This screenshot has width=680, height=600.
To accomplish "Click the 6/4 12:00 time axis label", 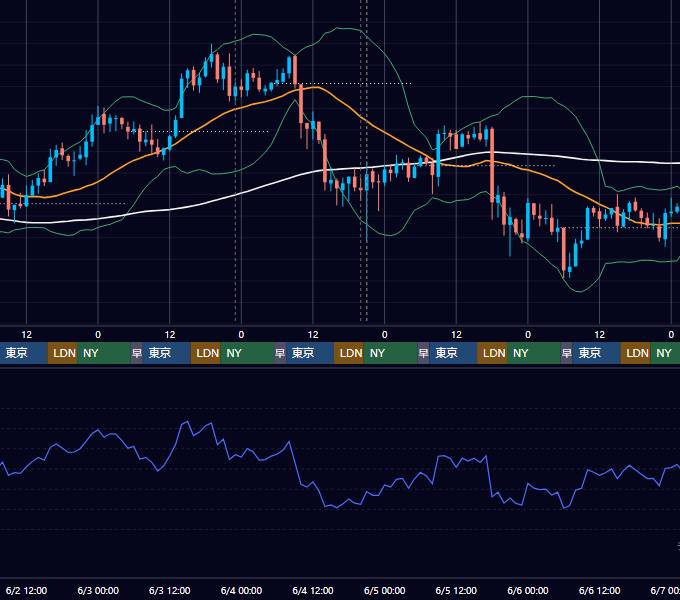I will (x=313, y=590).
